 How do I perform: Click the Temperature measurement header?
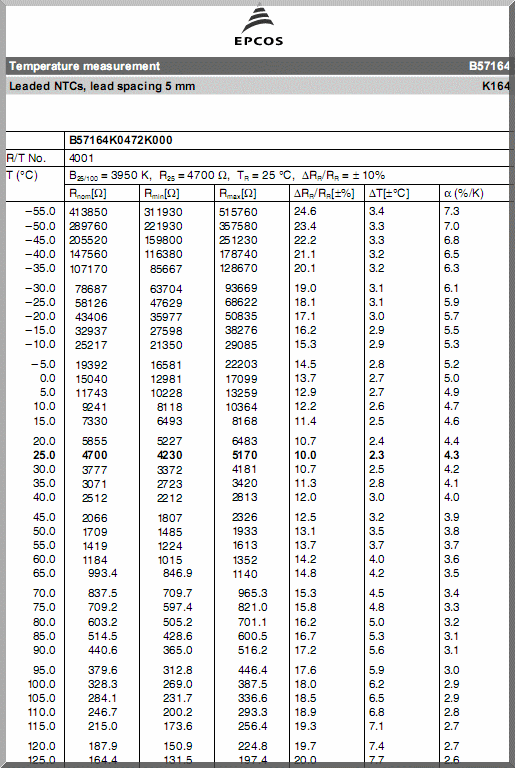(x=85, y=66)
